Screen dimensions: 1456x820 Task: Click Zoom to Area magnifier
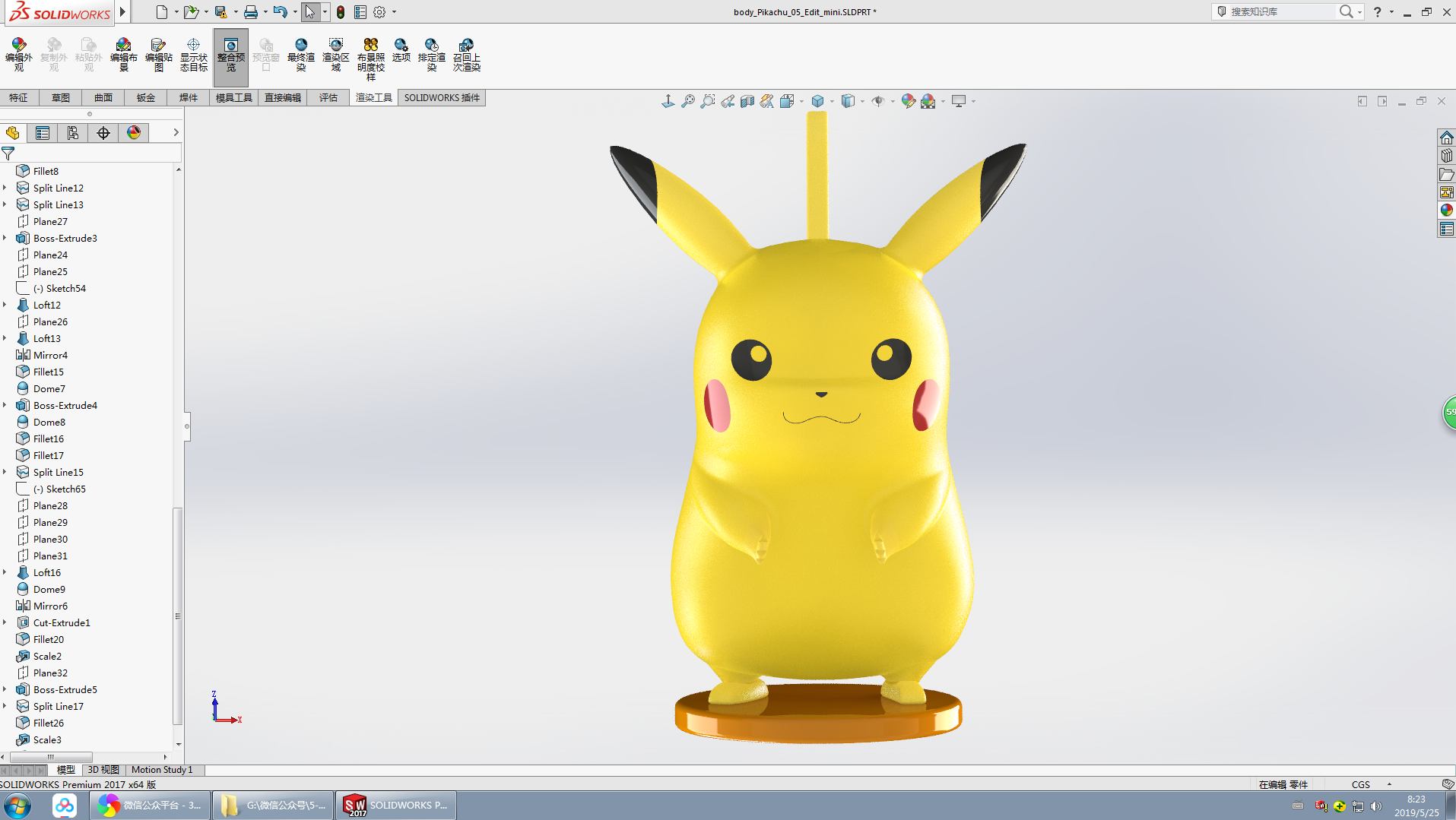pos(708,101)
